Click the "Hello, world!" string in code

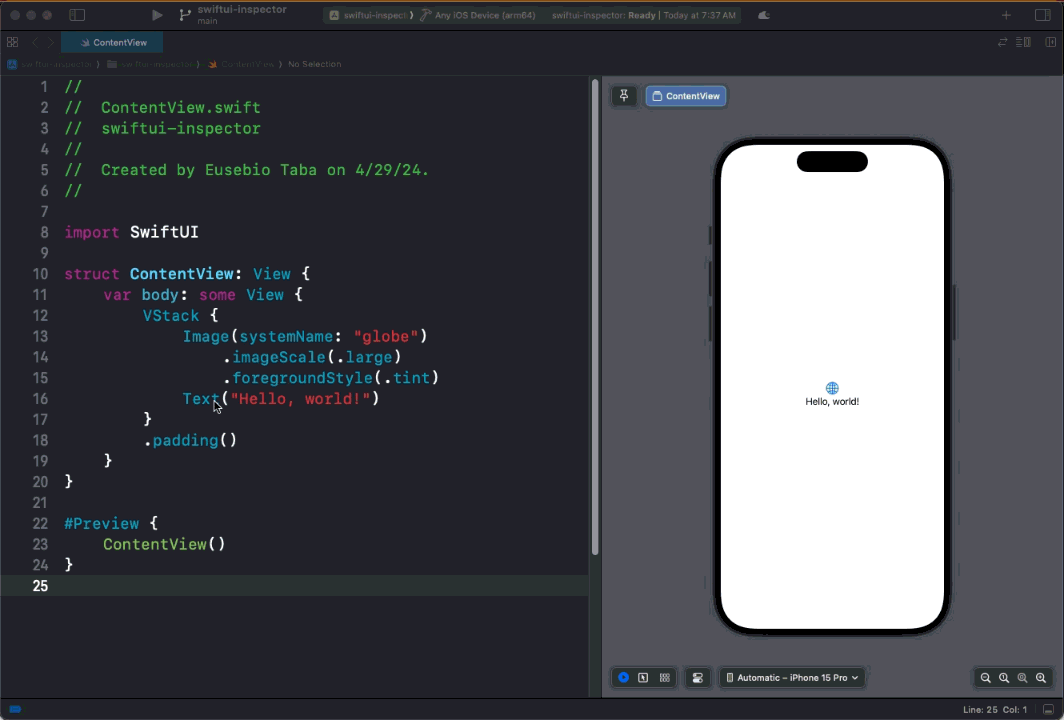point(300,399)
